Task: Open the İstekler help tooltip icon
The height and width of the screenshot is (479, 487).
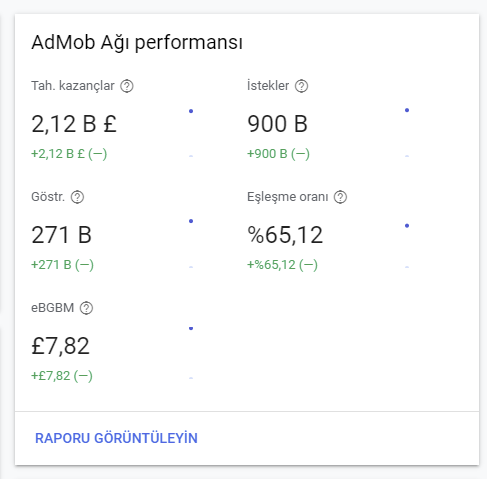Action: [x=301, y=86]
